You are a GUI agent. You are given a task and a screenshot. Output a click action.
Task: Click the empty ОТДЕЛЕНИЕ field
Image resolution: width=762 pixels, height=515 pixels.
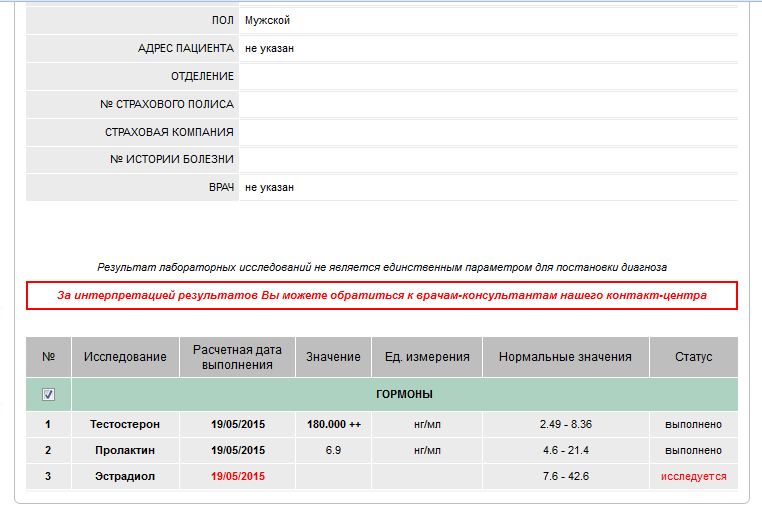pyautogui.click(x=488, y=76)
